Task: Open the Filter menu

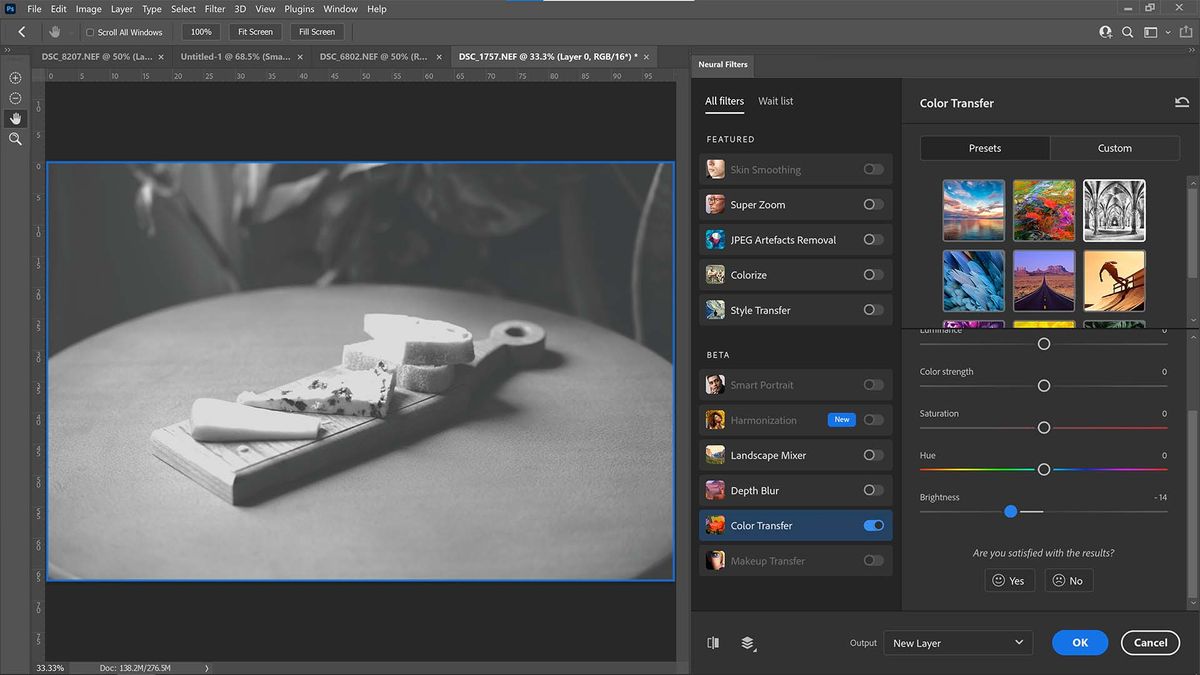Action: click(214, 8)
